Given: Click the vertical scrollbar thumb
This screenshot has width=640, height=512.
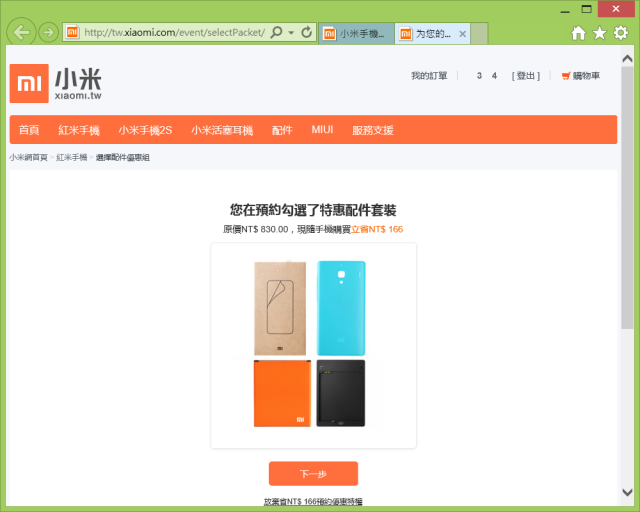Looking at the screenshot, I should click(x=627, y=198).
